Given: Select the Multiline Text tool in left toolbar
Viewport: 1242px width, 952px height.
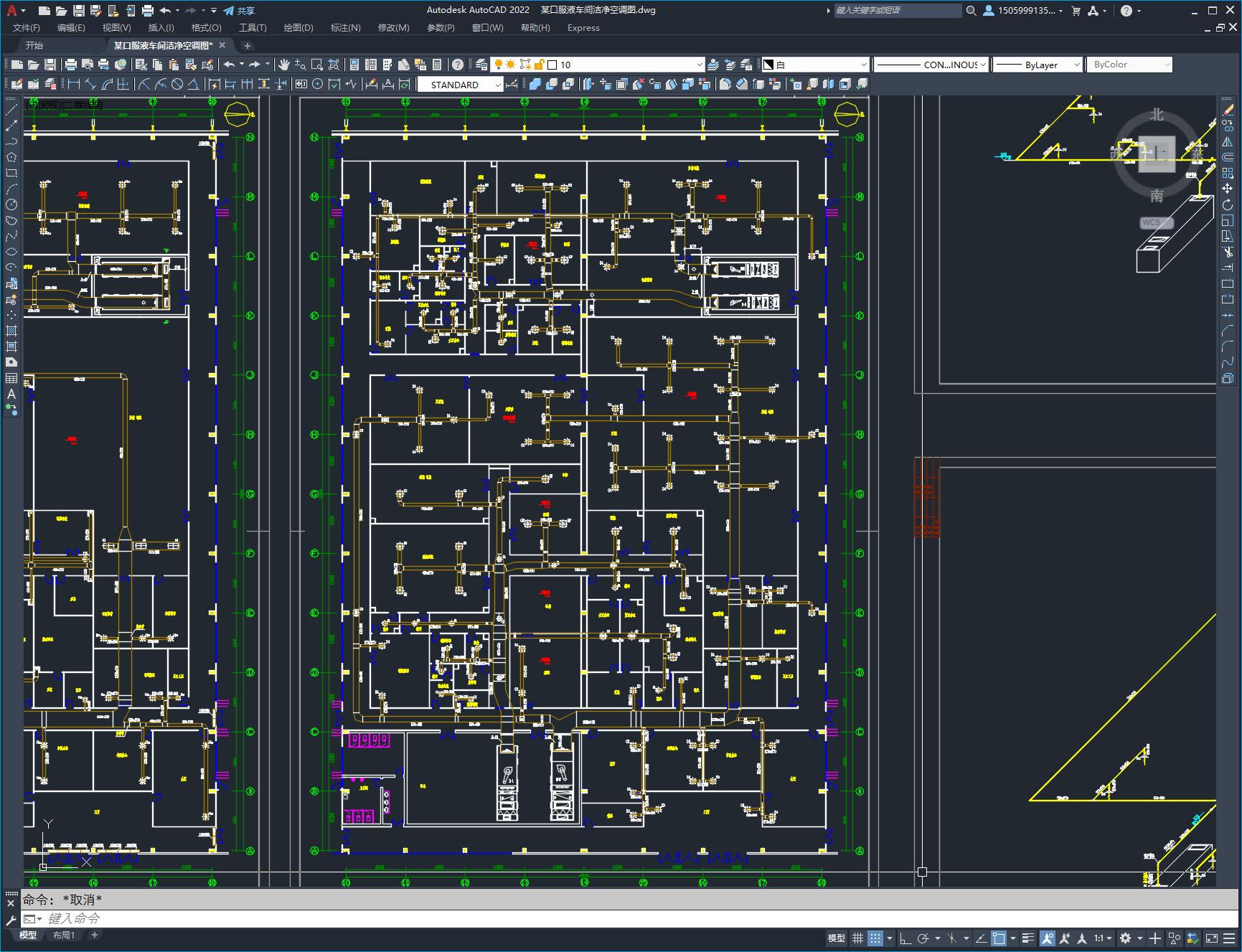Looking at the screenshot, I should (x=11, y=394).
